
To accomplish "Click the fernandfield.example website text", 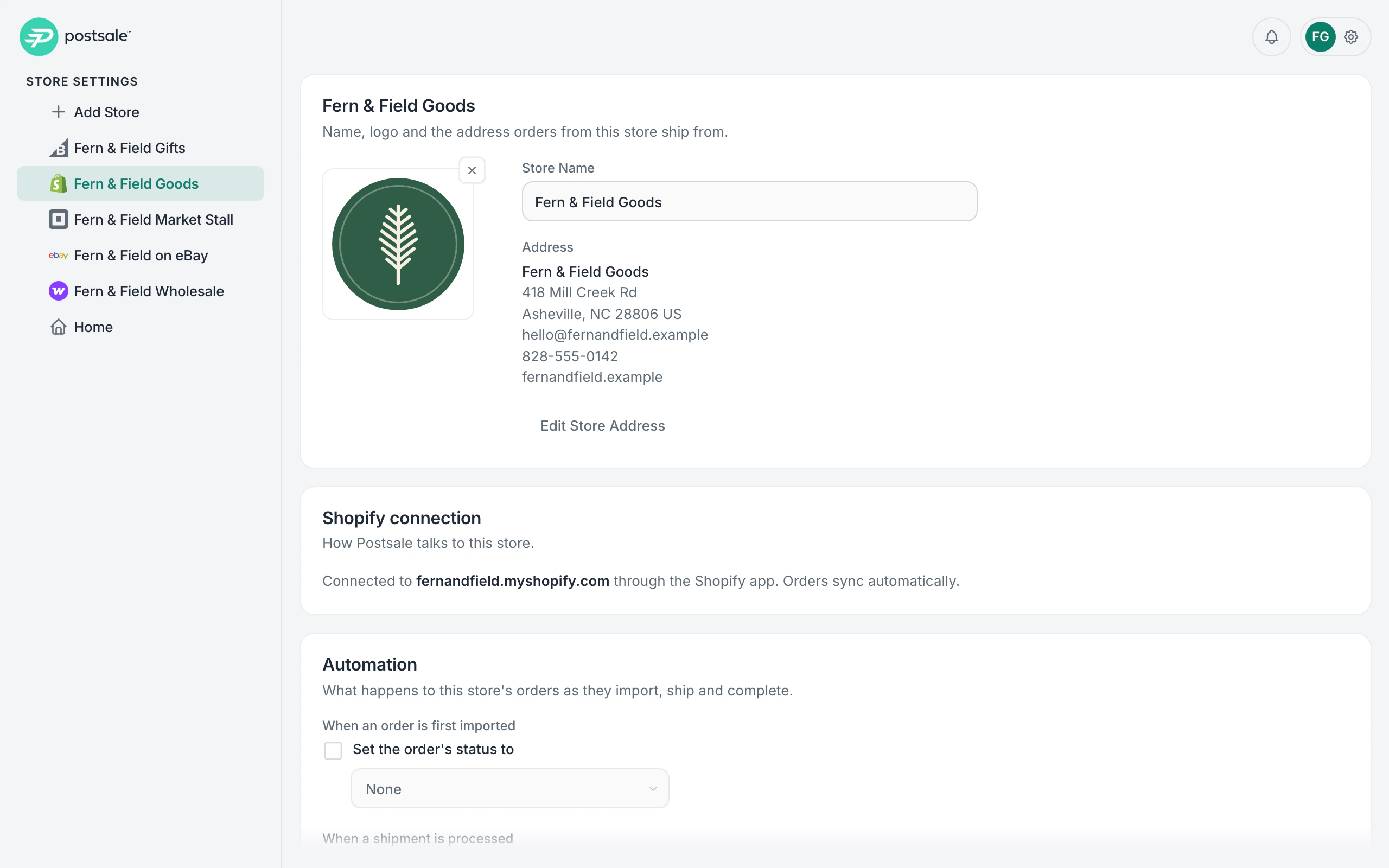I will tap(592, 377).
